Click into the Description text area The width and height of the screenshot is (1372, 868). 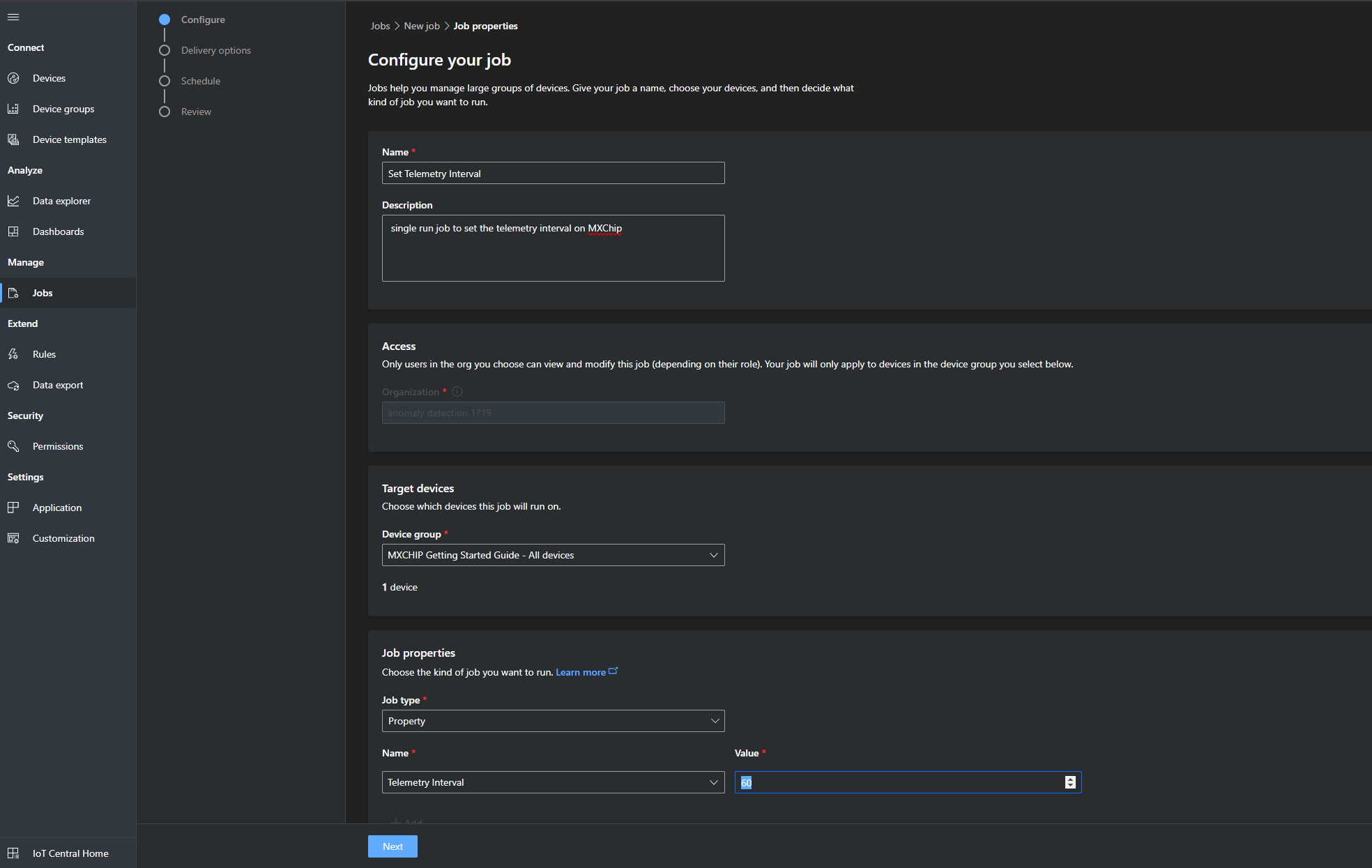553,248
